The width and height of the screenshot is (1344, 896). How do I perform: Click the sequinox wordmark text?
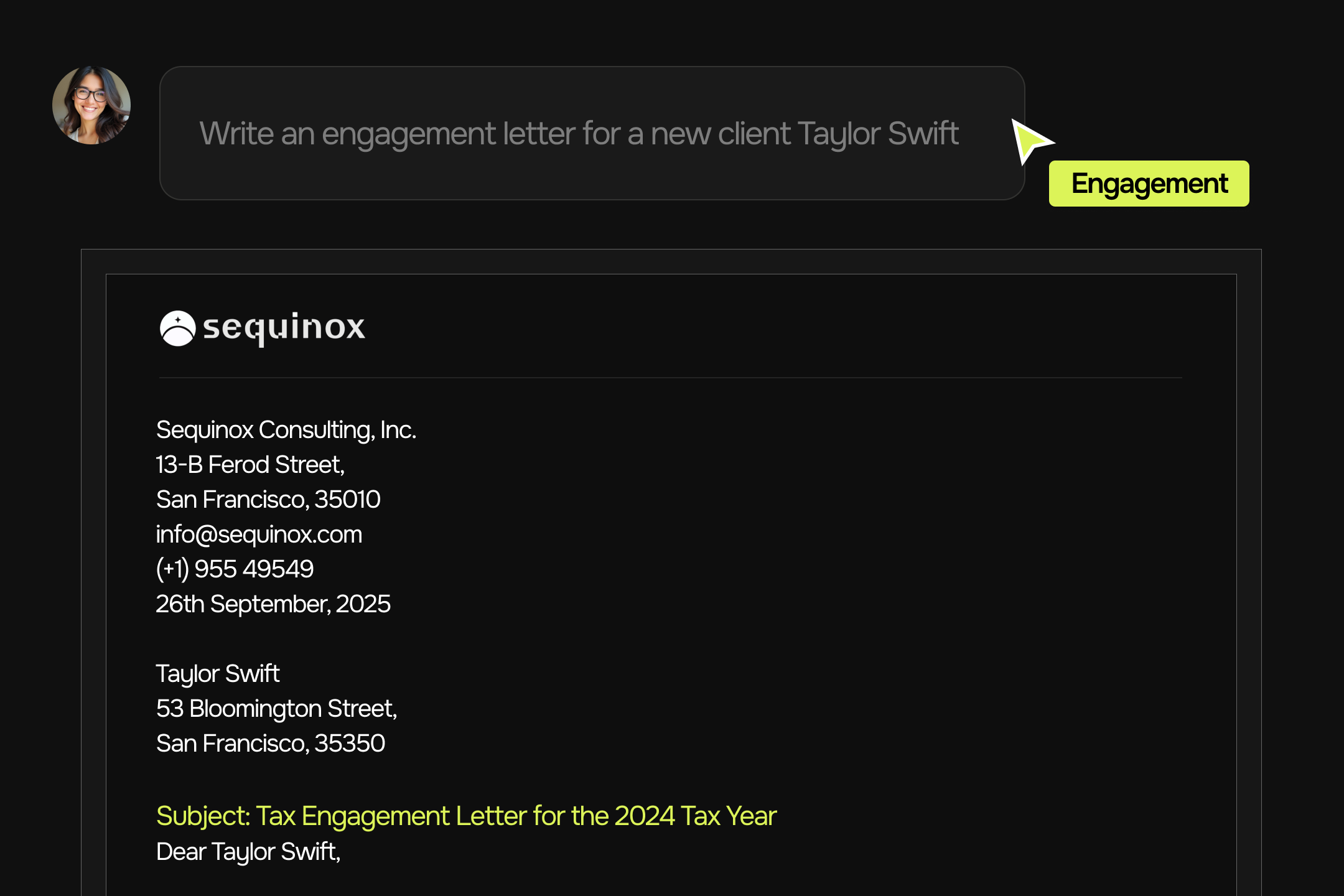tap(284, 328)
